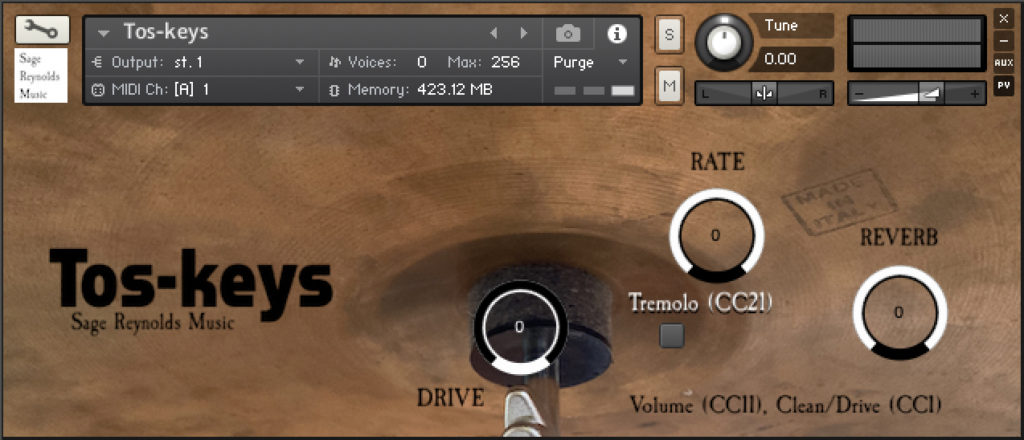Click the camera snapshot icon
This screenshot has height=440, width=1024.
(x=568, y=33)
